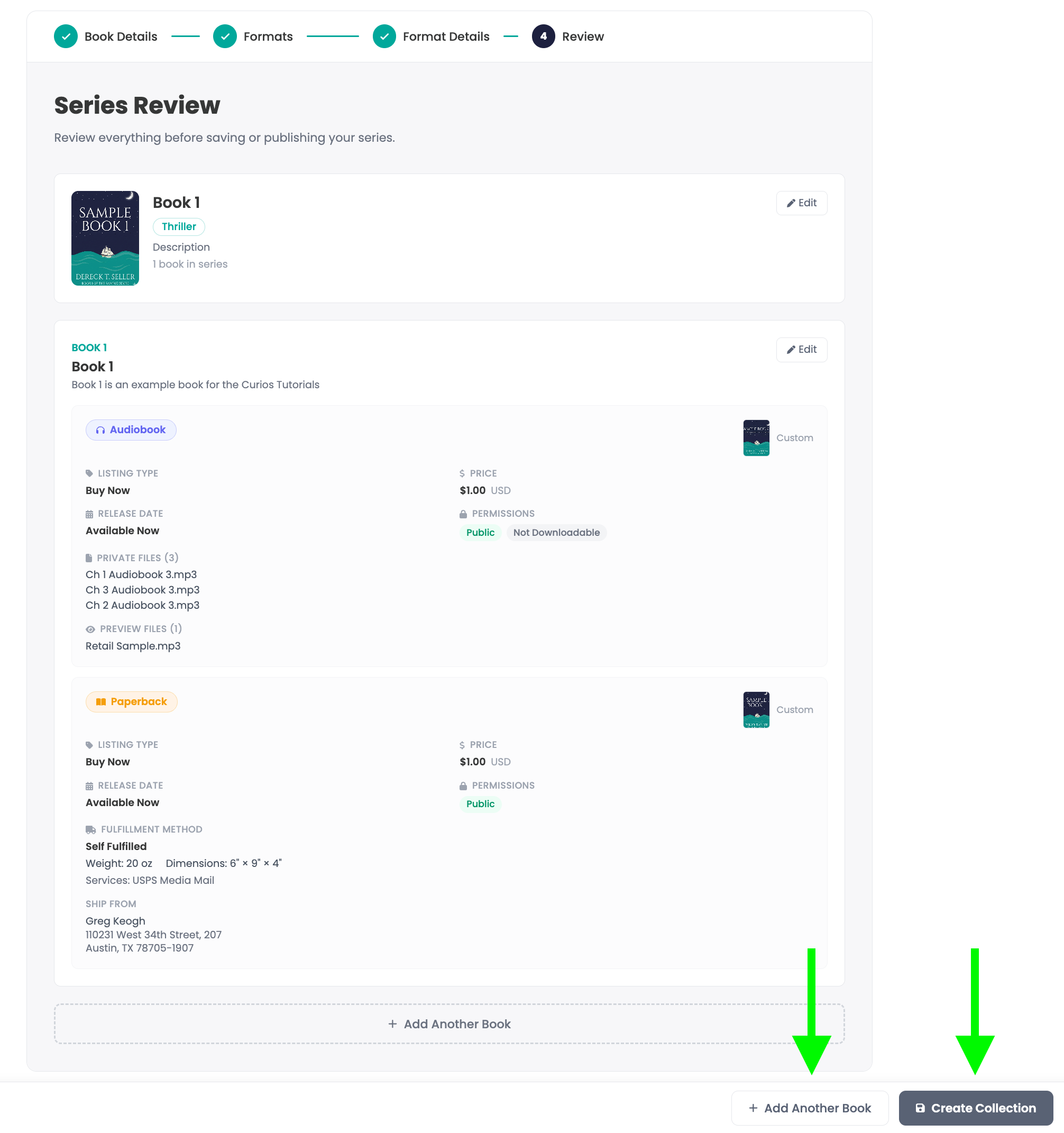The height and width of the screenshot is (1133, 1064).
Task: Go to the Book Details step
Action: pyautogui.click(x=105, y=36)
